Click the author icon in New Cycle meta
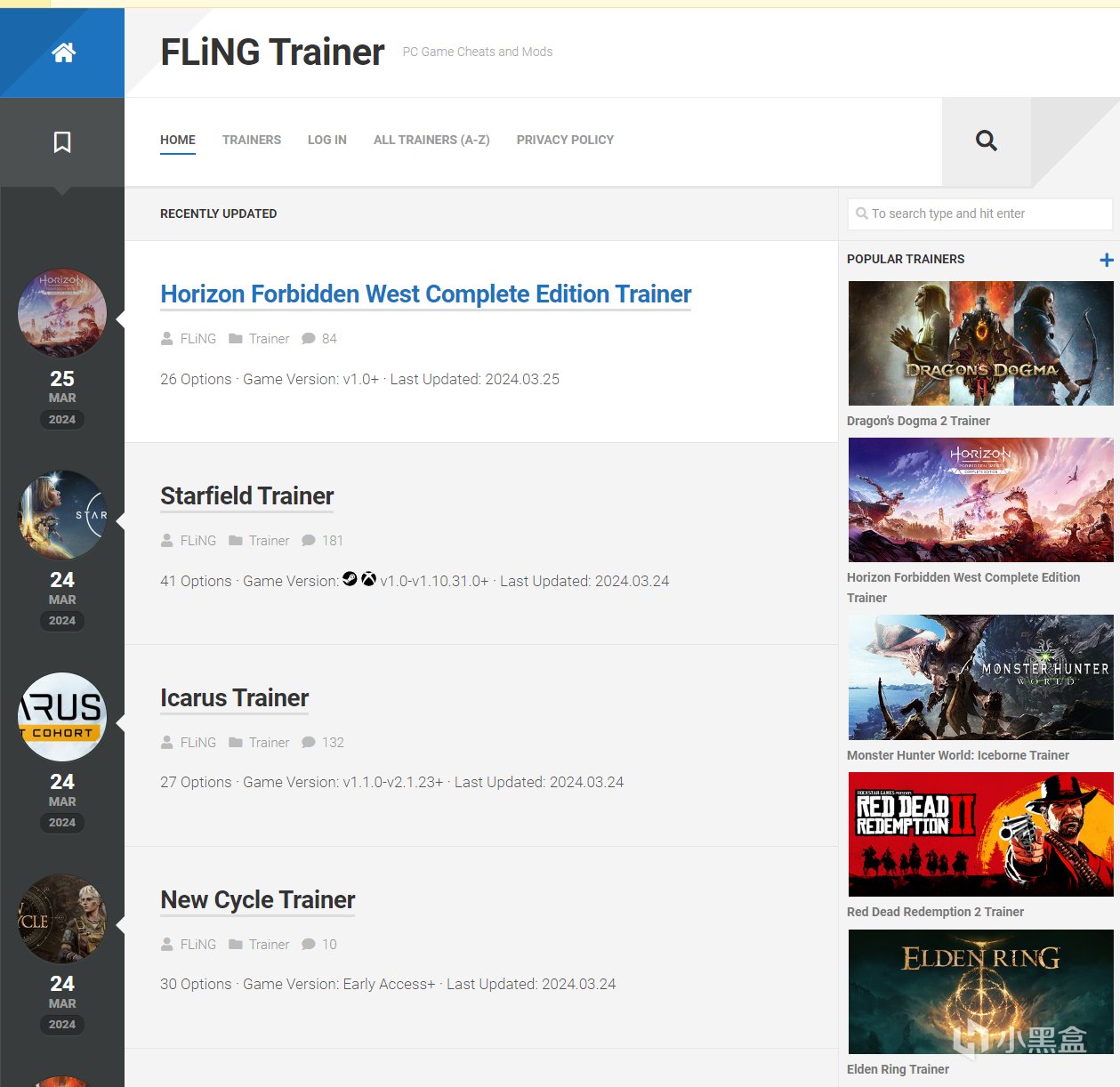This screenshot has height=1087, width=1120. click(166, 944)
